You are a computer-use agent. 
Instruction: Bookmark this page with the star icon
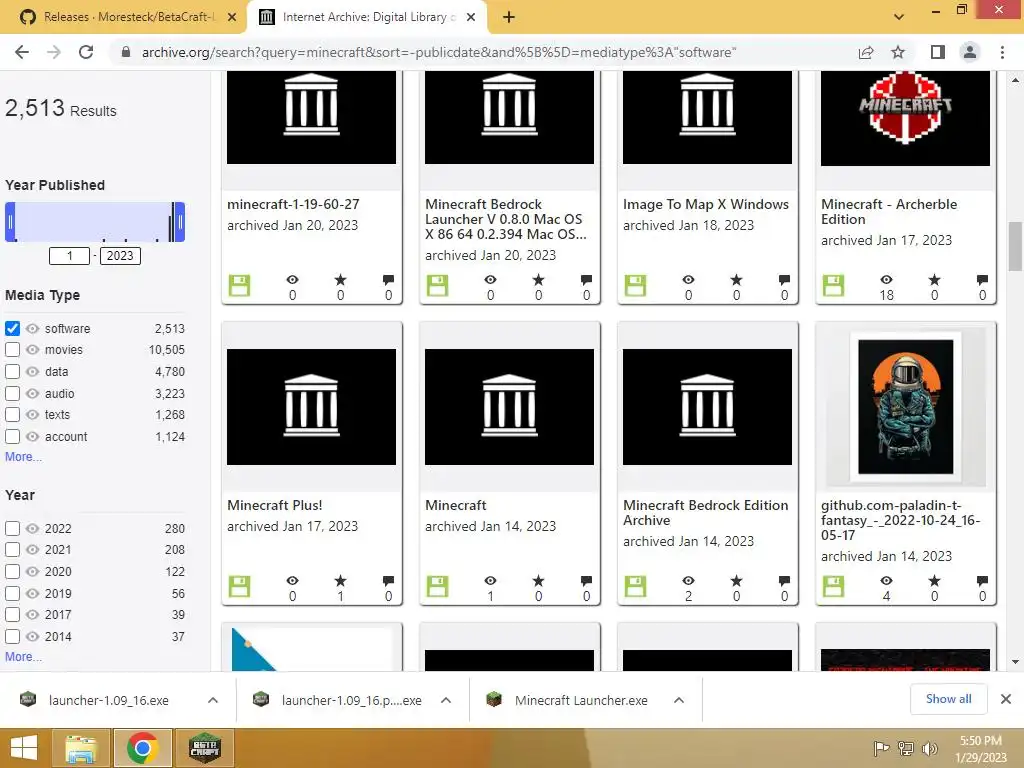pyautogui.click(x=898, y=52)
